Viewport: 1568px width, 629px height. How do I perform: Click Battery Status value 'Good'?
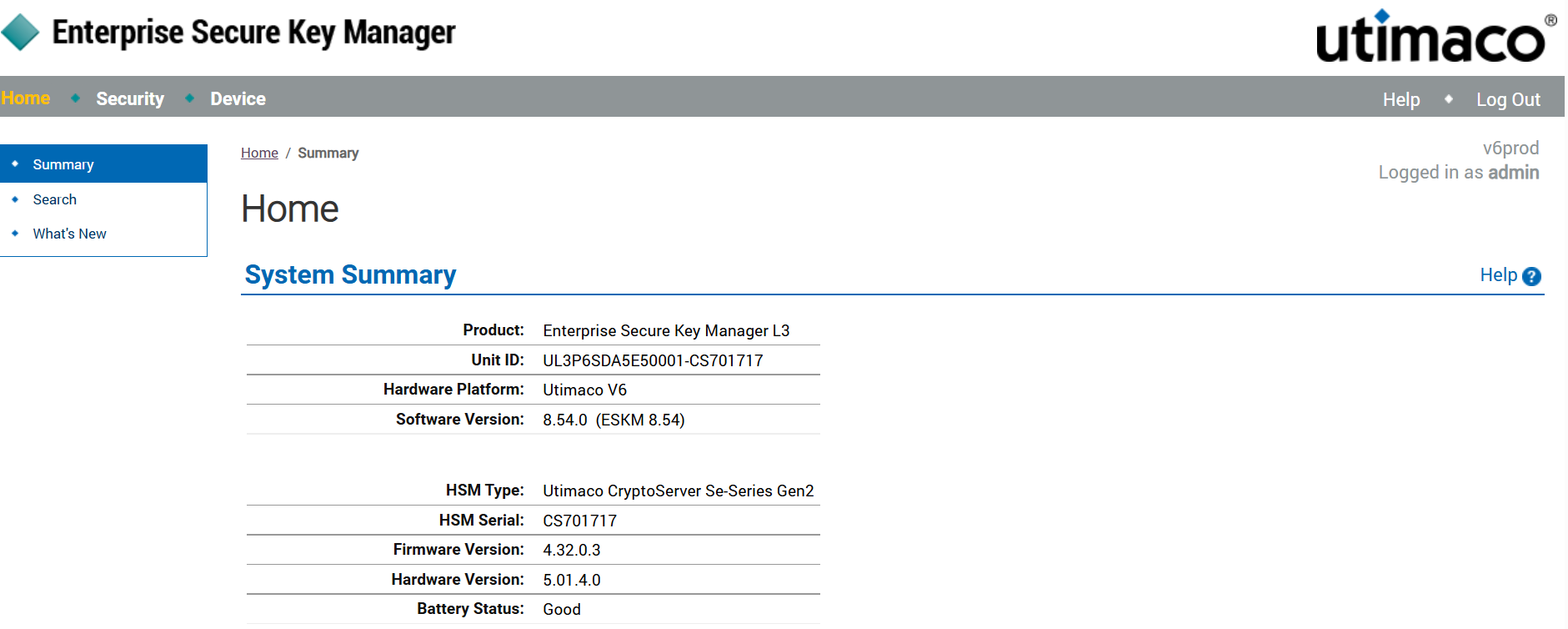tap(562, 609)
